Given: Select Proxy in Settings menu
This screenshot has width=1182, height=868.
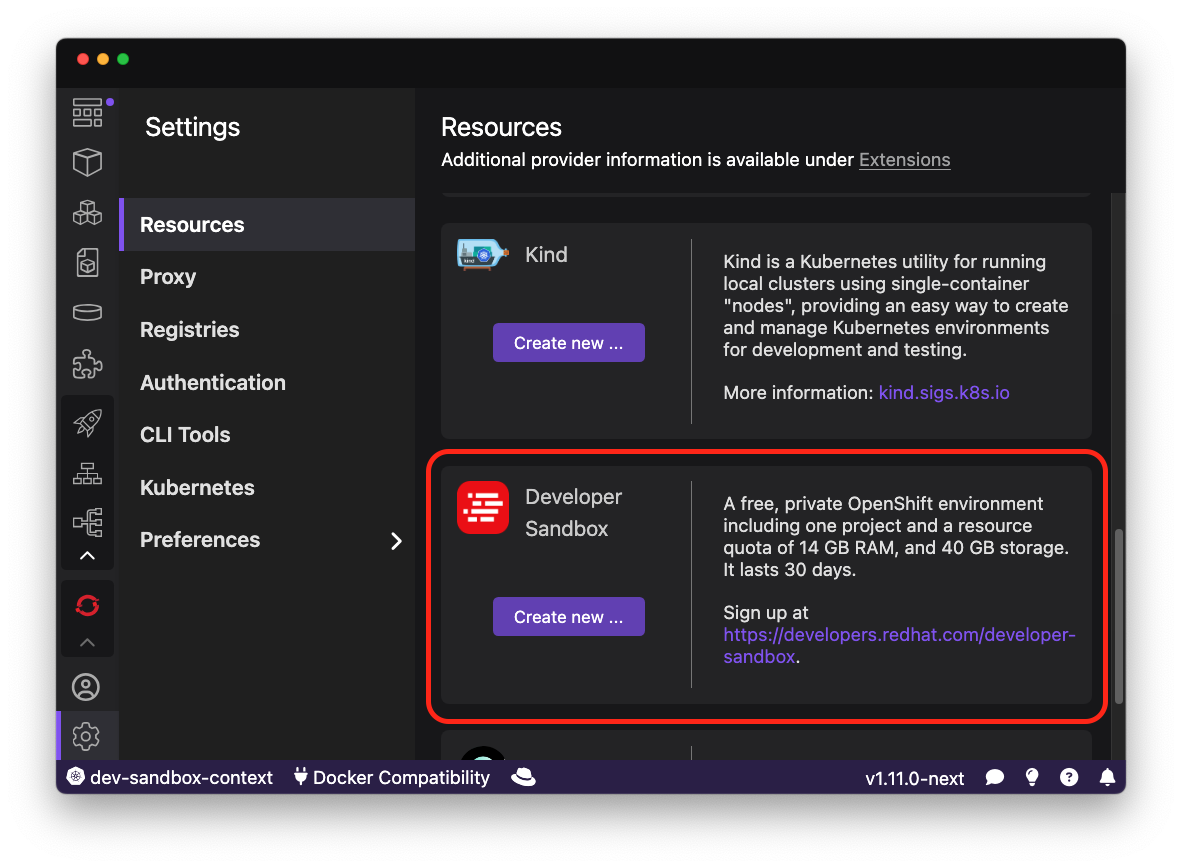Looking at the screenshot, I should [x=268, y=277].
